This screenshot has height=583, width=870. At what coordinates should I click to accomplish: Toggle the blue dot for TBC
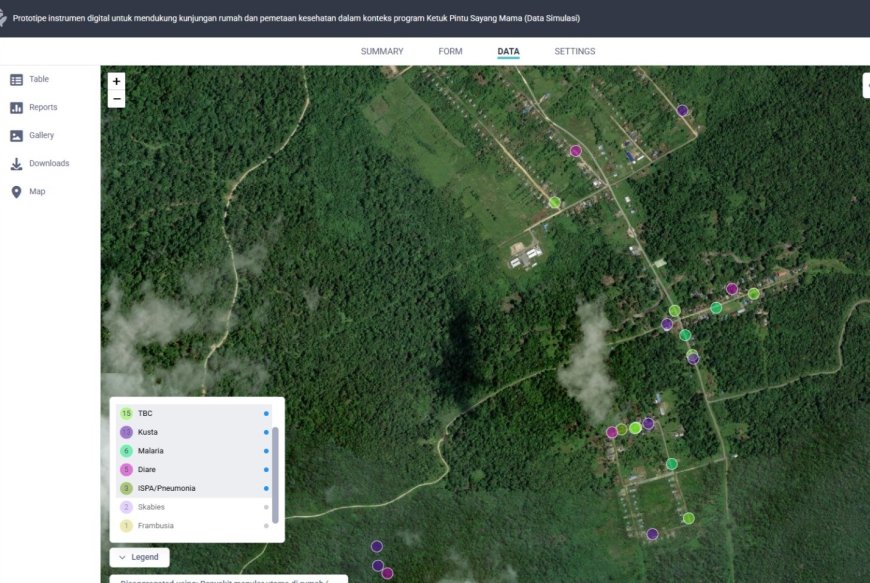(266, 413)
